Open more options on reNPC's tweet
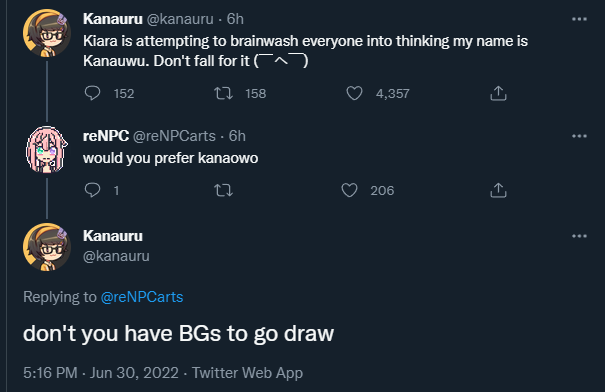605x392 pixels. pyautogui.click(x=579, y=136)
